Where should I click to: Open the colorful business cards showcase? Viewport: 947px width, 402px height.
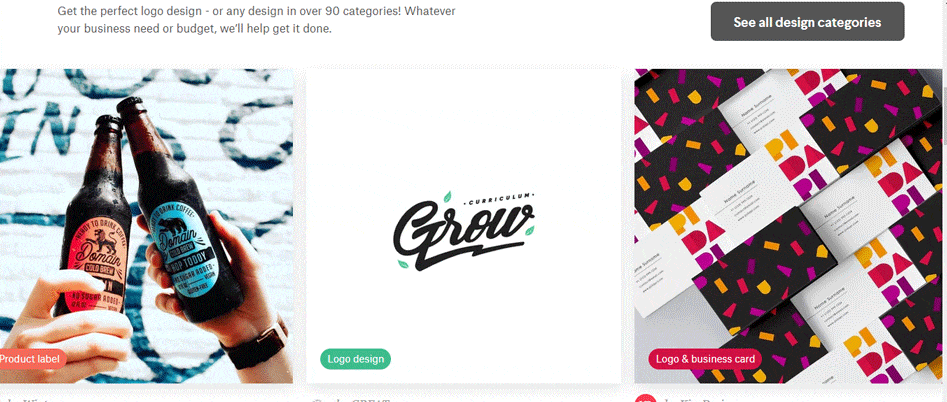tap(788, 226)
